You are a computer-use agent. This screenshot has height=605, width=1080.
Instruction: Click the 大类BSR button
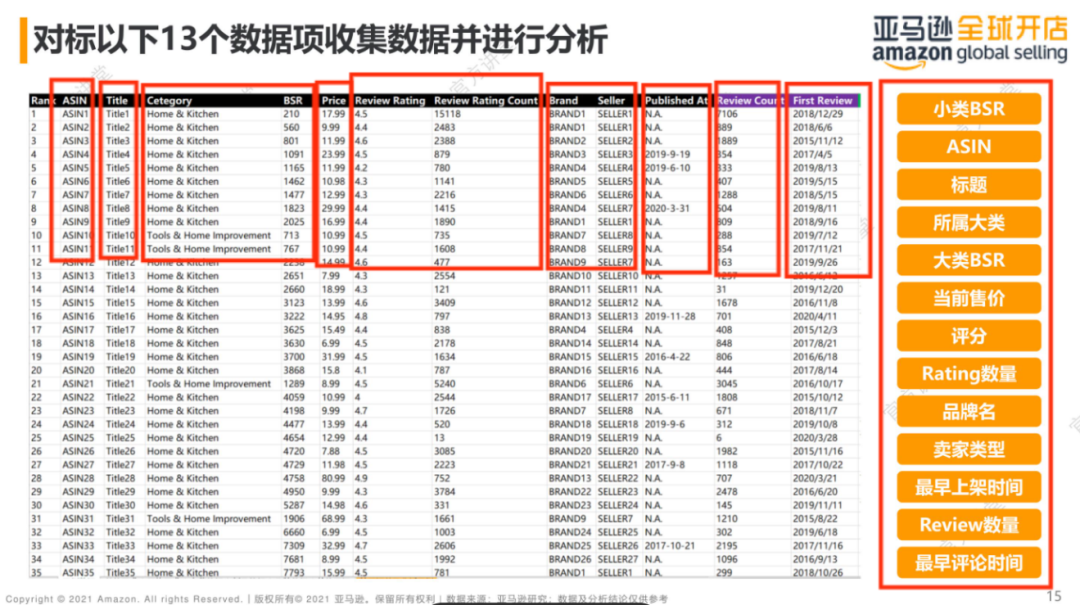(968, 260)
